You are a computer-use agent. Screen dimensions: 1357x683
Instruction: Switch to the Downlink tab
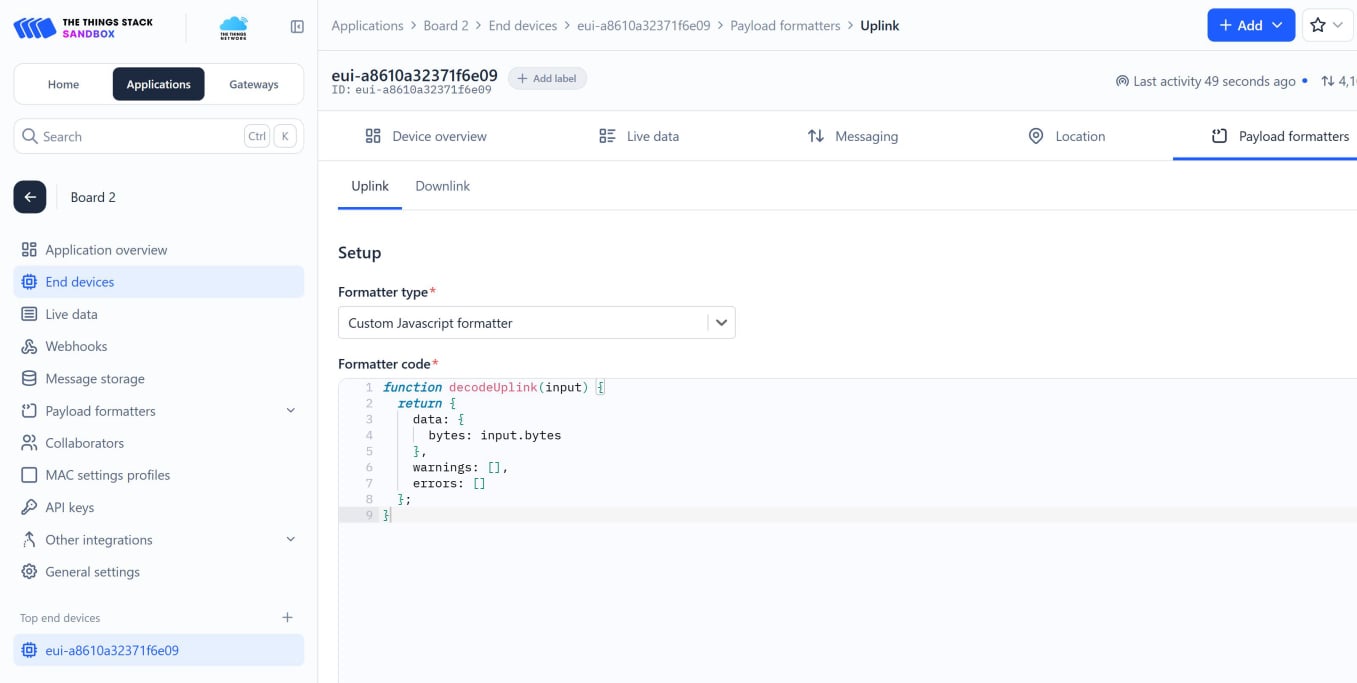(x=442, y=185)
